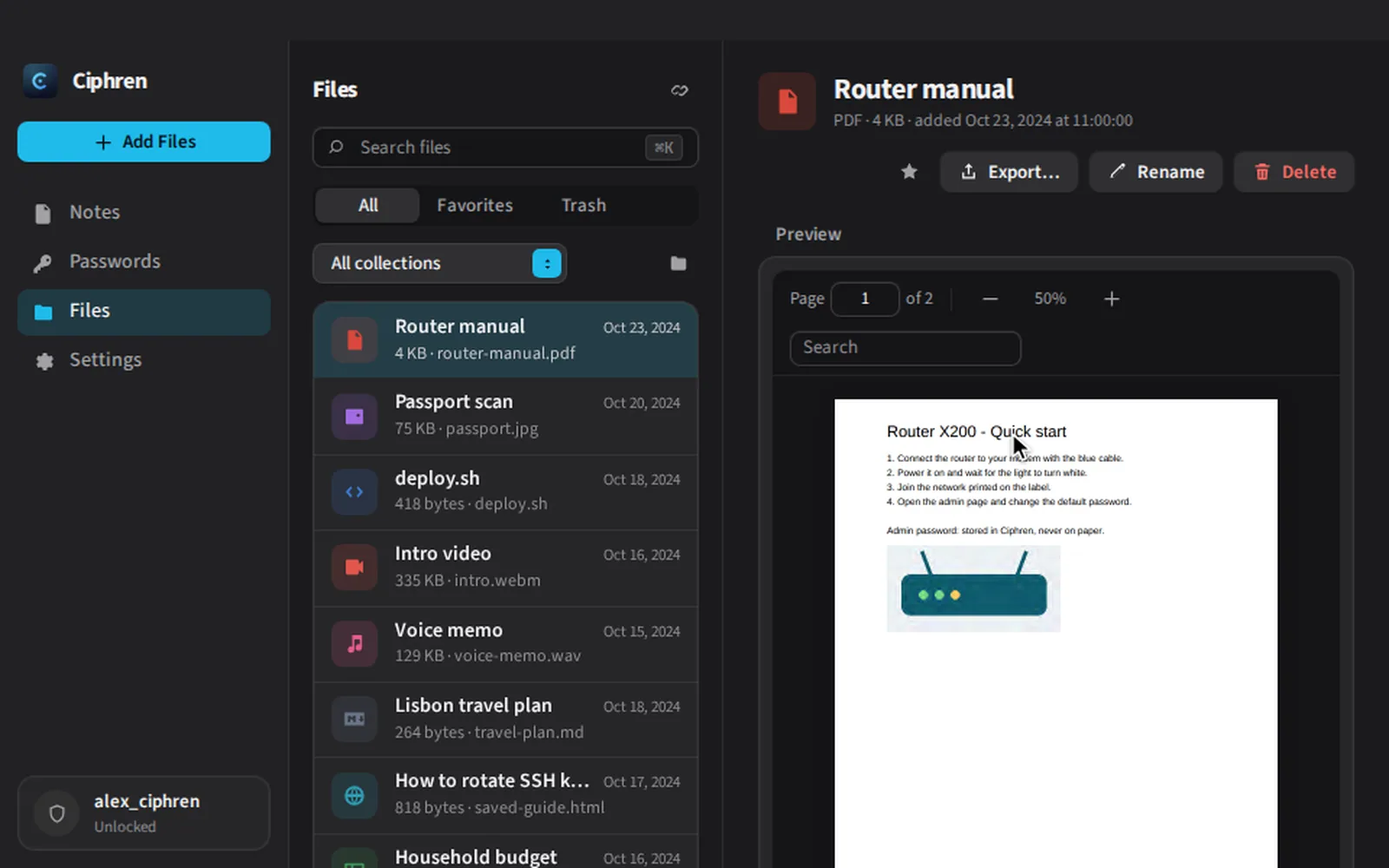Click the preview Search field
The height and width of the screenshot is (868, 1389).
coord(905,348)
